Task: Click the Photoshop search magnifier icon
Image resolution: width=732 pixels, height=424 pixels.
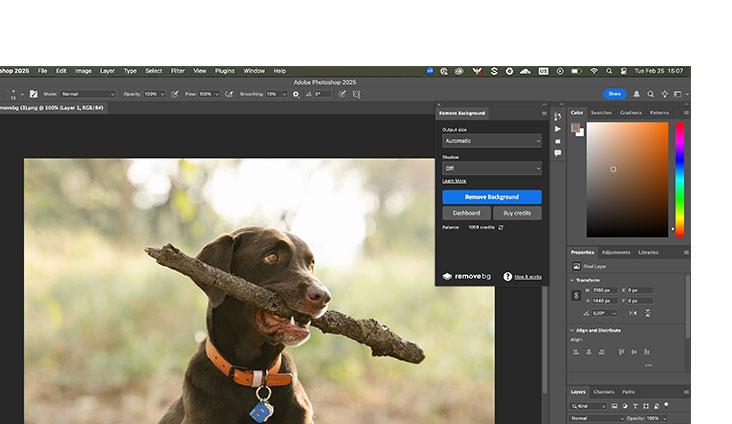Action: pyautogui.click(x=650, y=94)
